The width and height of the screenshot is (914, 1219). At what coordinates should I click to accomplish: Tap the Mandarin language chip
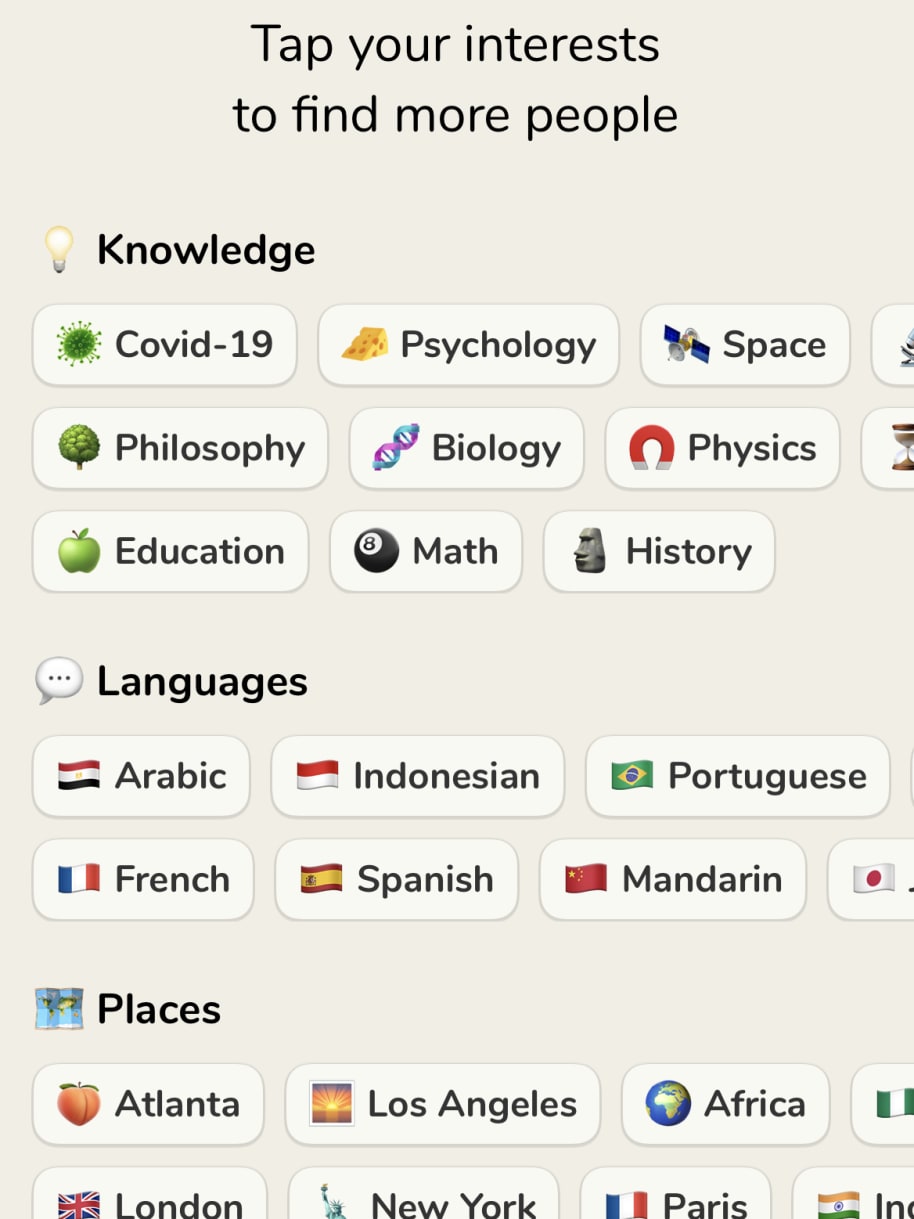[x=673, y=879]
